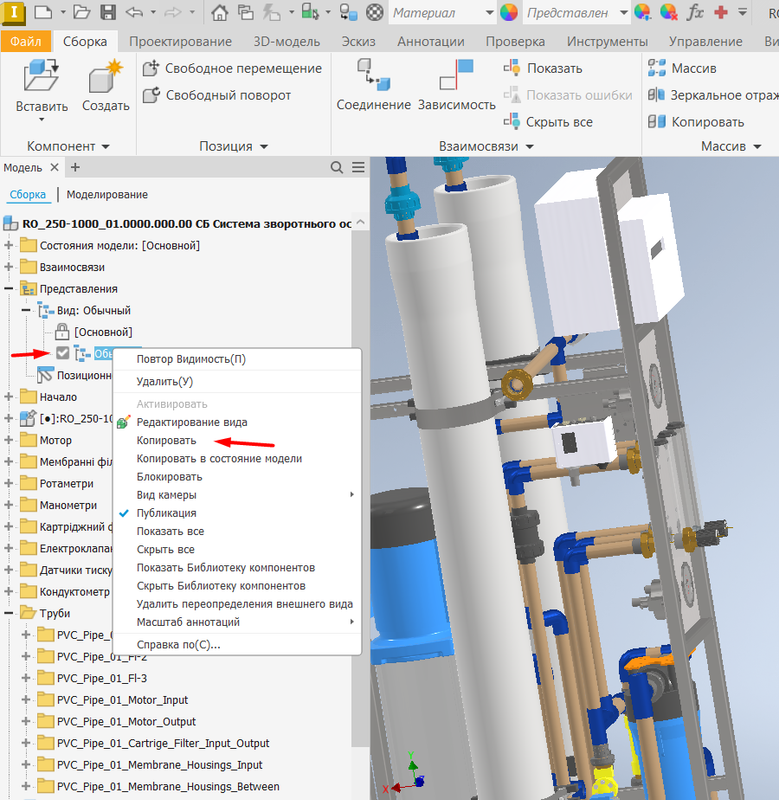Click the New file icon in quick access toolbar
This screenshot has width=779, height=800.
pos(43,12)
